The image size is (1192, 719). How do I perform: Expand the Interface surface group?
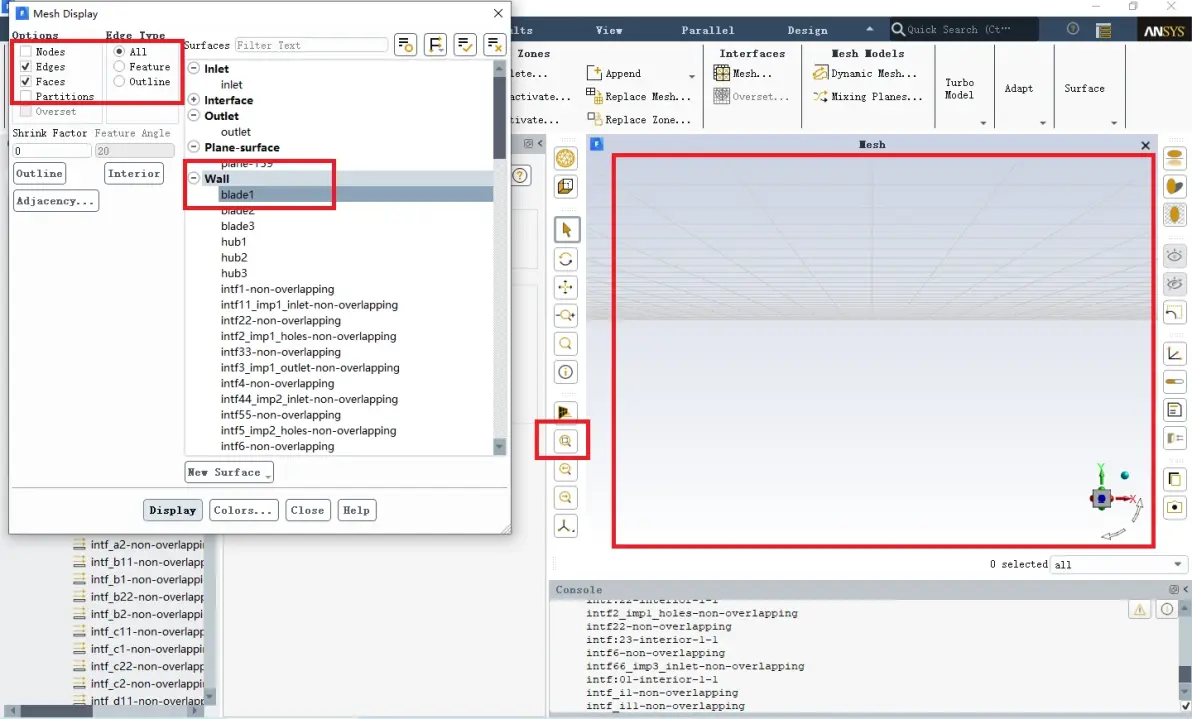click(194, 100)
